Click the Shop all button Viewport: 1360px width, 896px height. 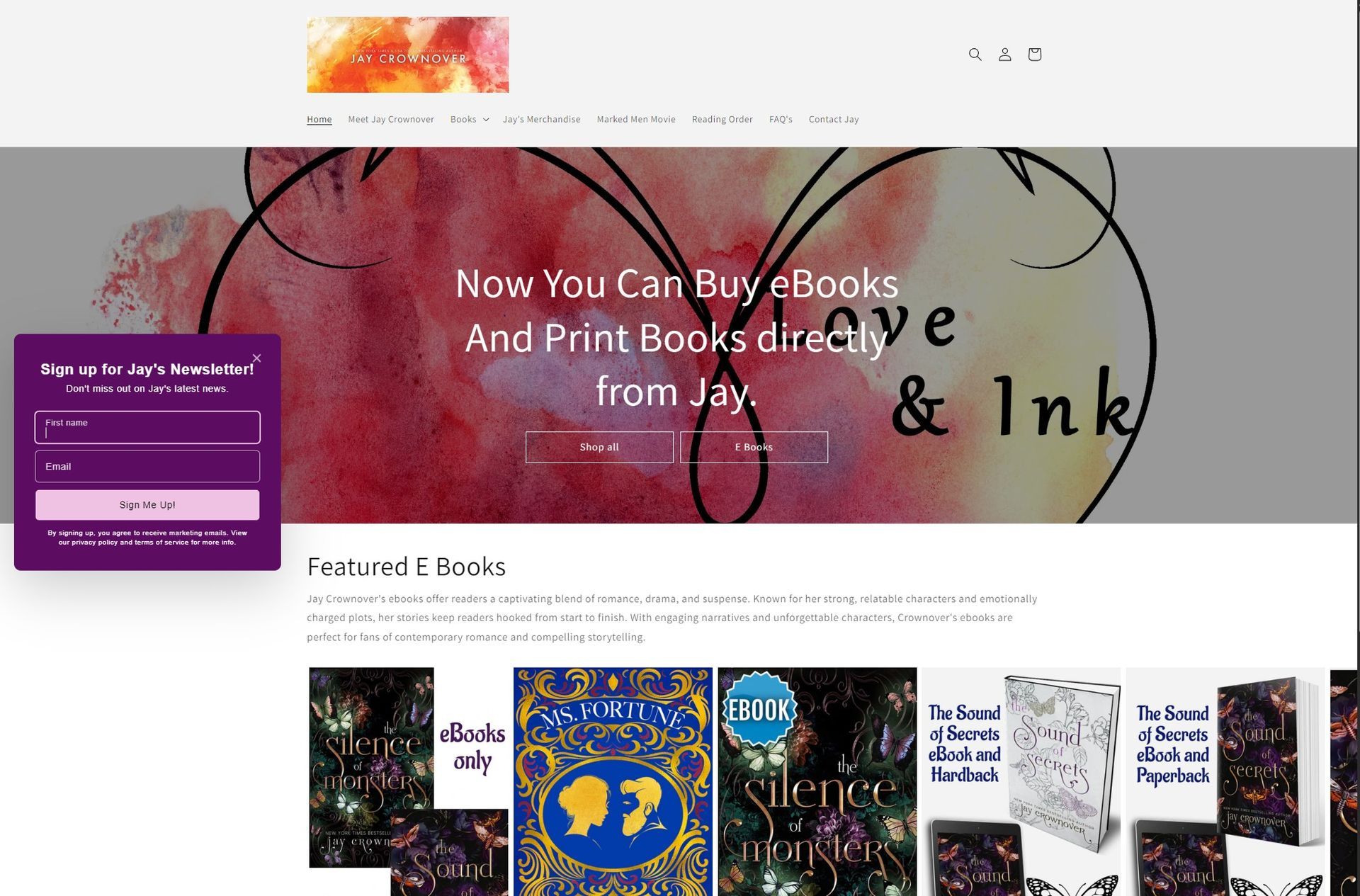click(x=599, y=447)
